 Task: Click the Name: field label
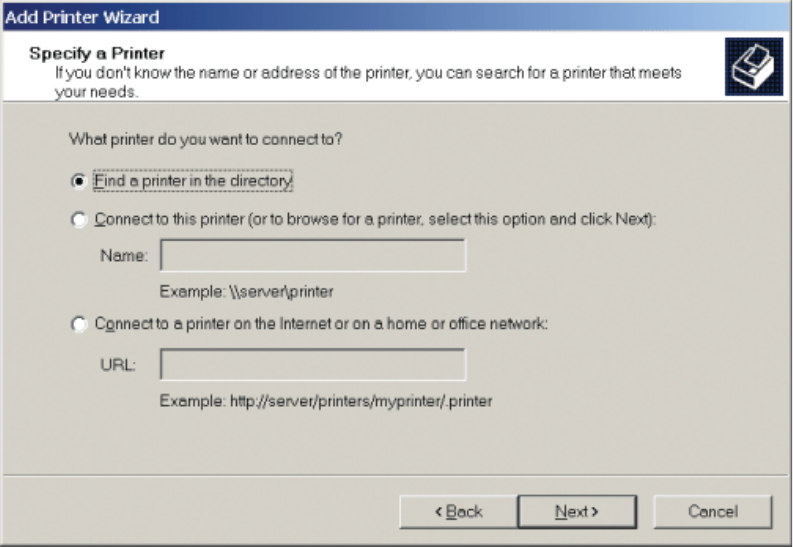tap(124, 256)
